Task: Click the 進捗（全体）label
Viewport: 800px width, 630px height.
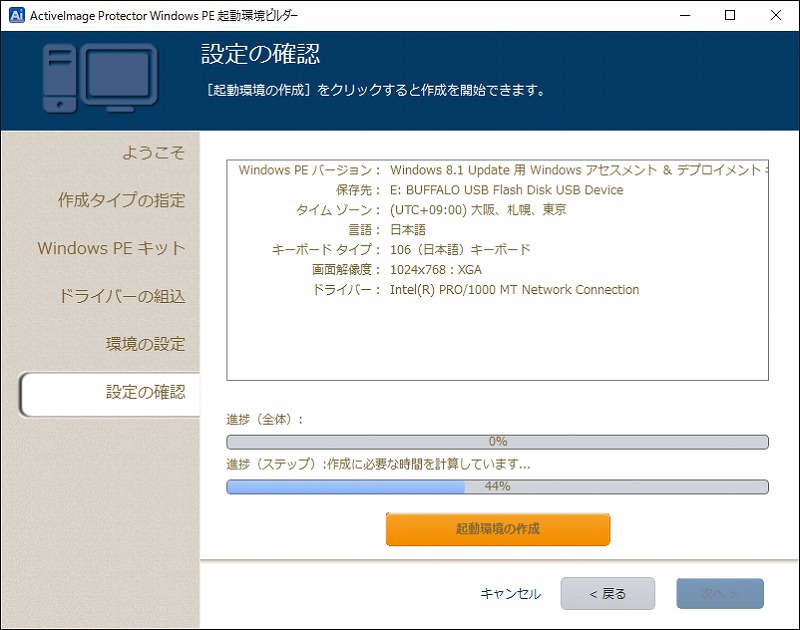Action: pyautogui.click(x=264, y=419)
